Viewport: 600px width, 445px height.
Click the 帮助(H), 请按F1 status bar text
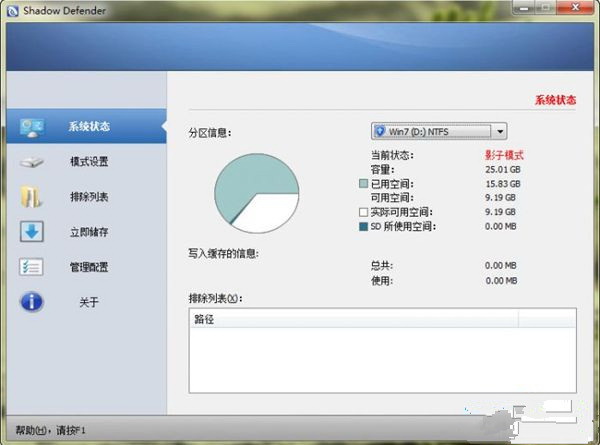point(51,430)
